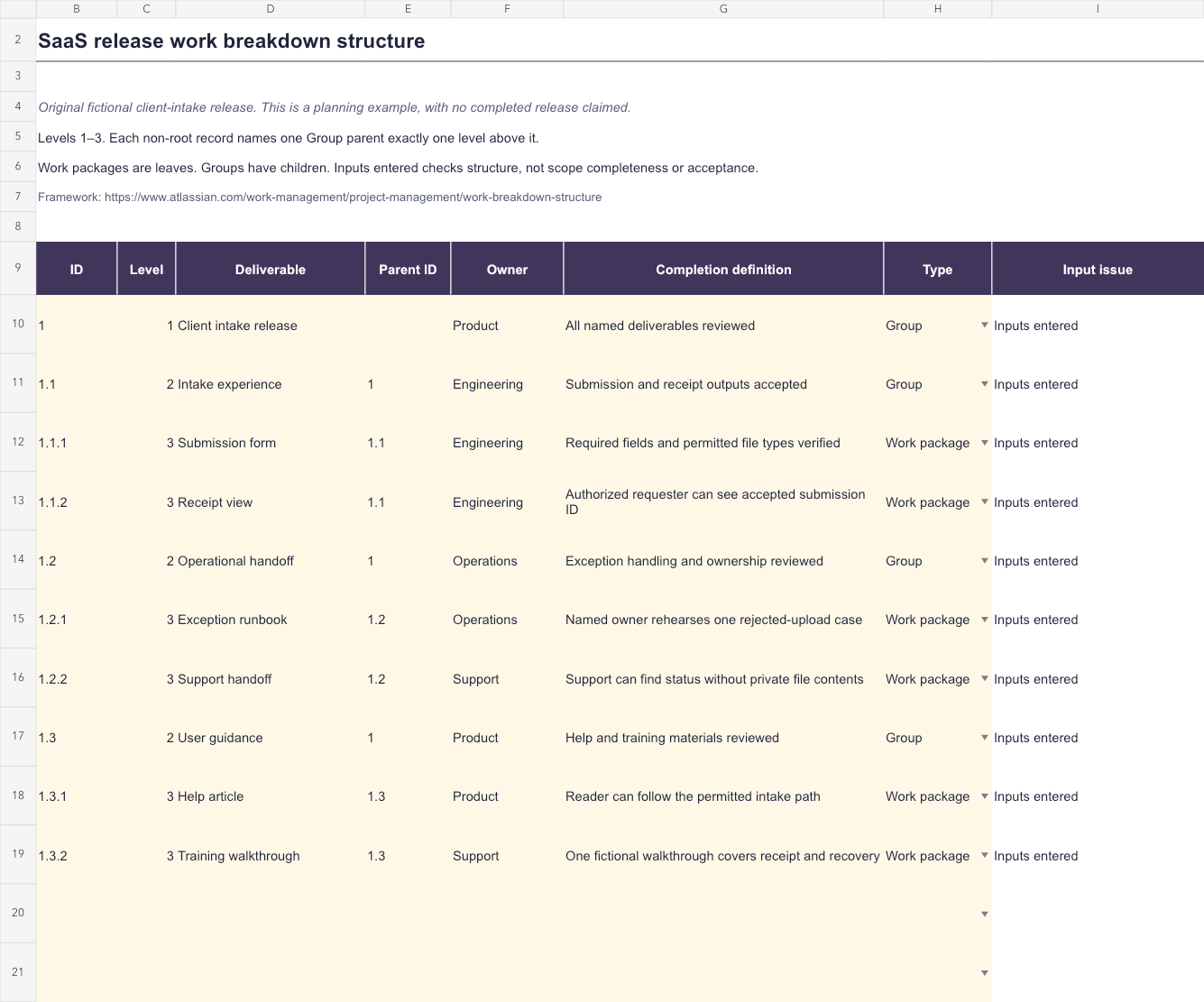
Task: Select 'Submission and receipt outputs accepted' cell
Action: tap(723, 384)
